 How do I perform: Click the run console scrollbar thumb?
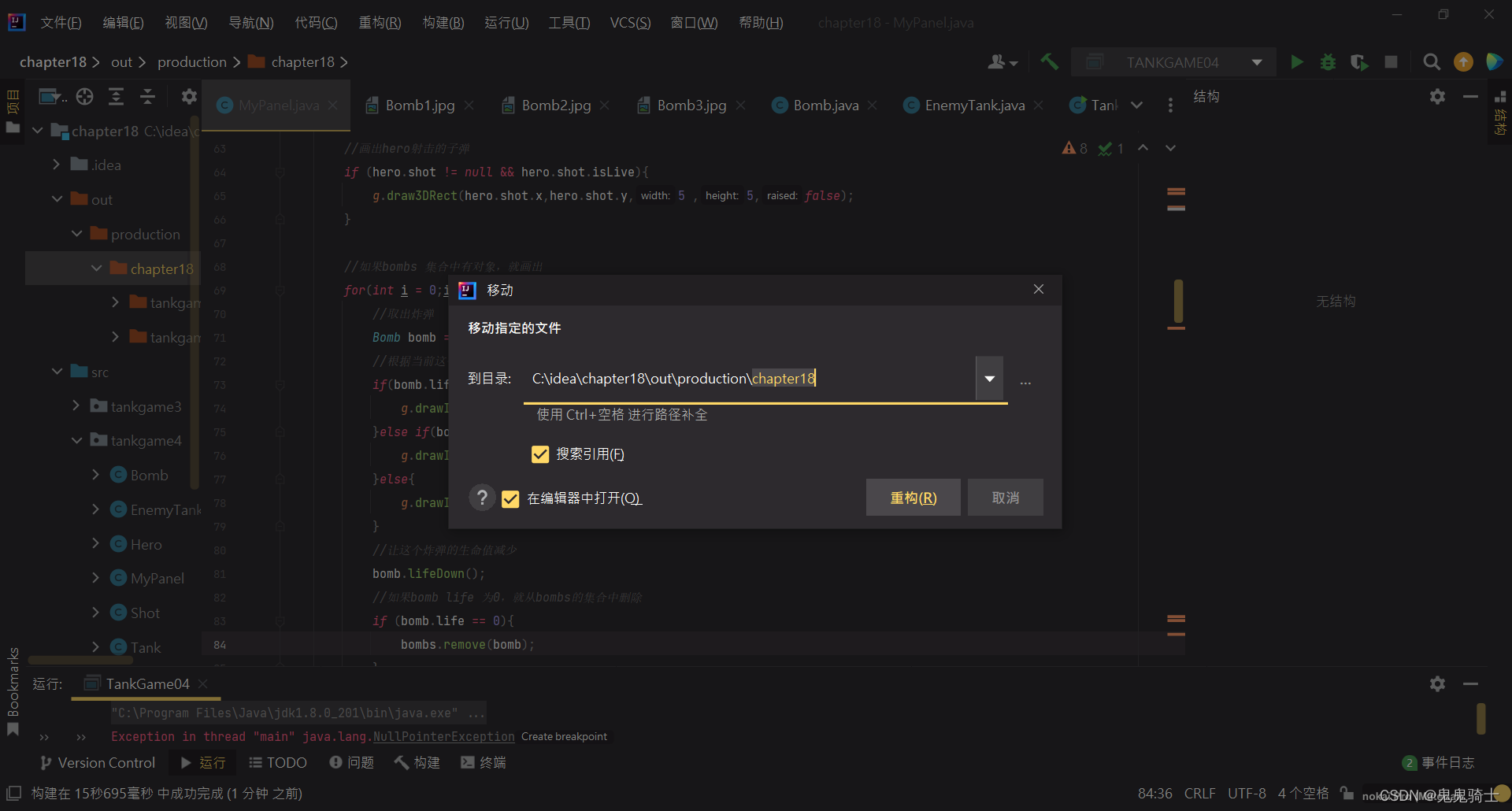[x=1480, y=719]
